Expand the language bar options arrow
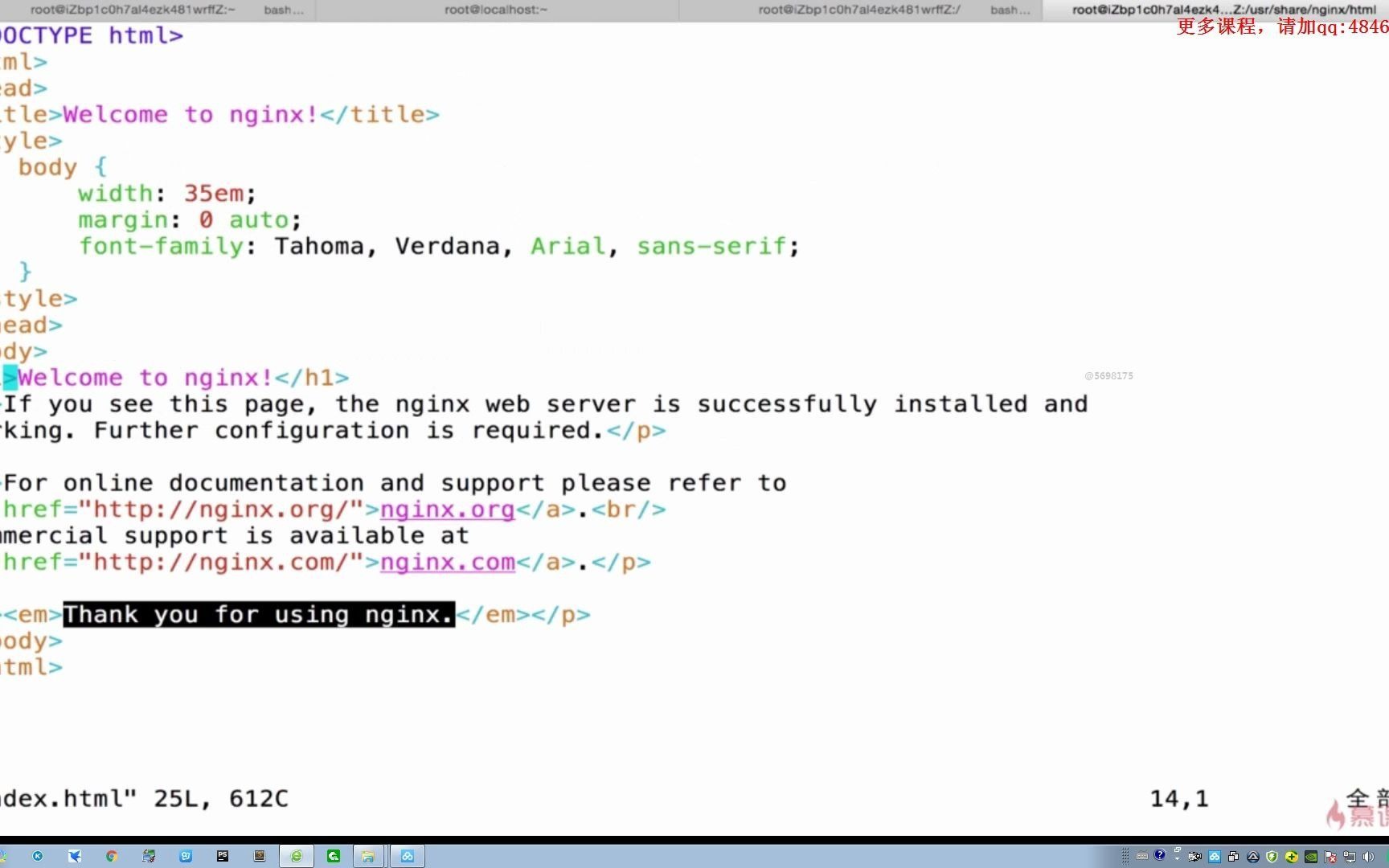 point(1177,858)
